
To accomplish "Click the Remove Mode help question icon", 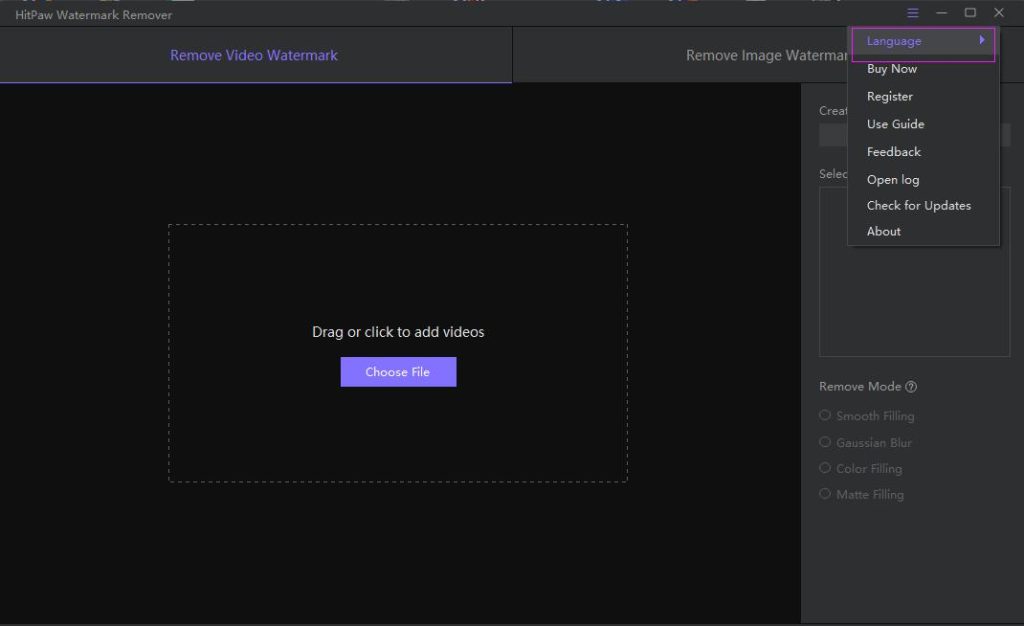I will click(x=911, y=387).
